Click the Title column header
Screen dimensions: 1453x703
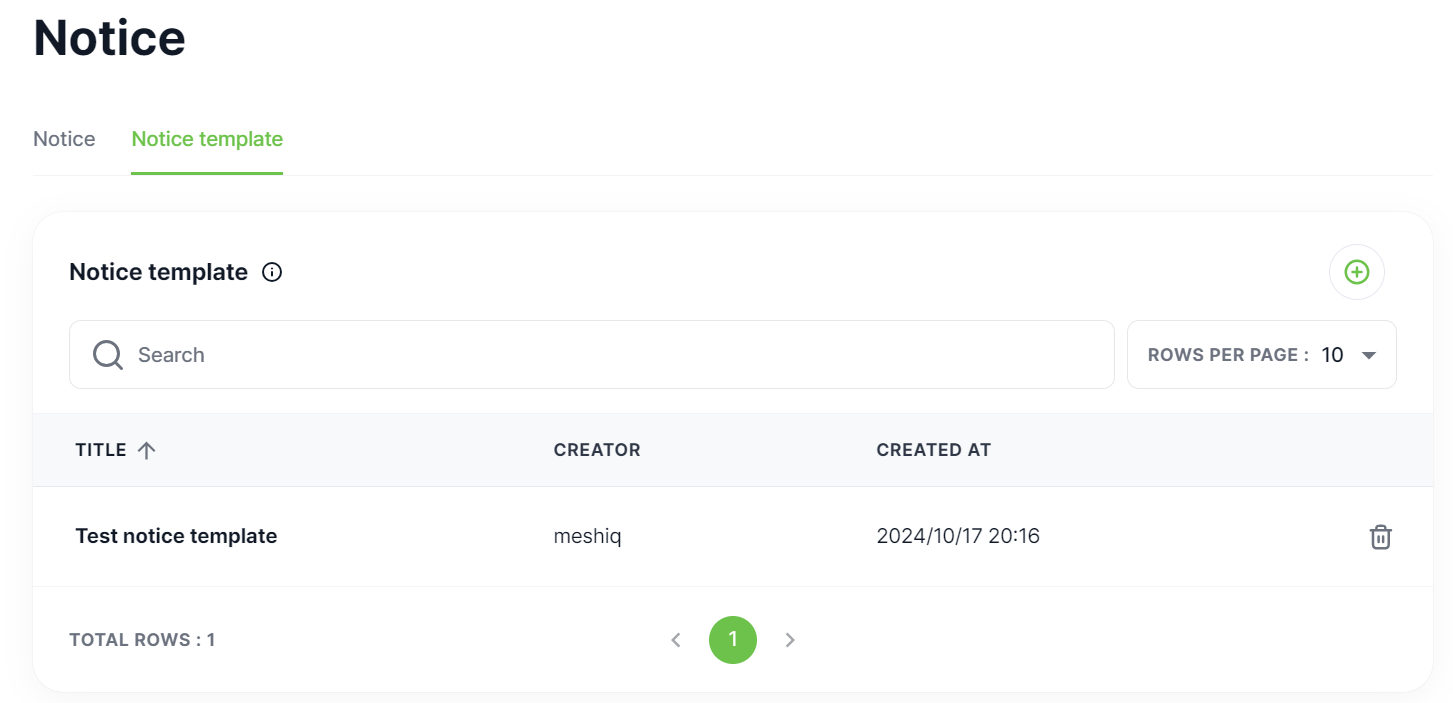click(101, 450)
